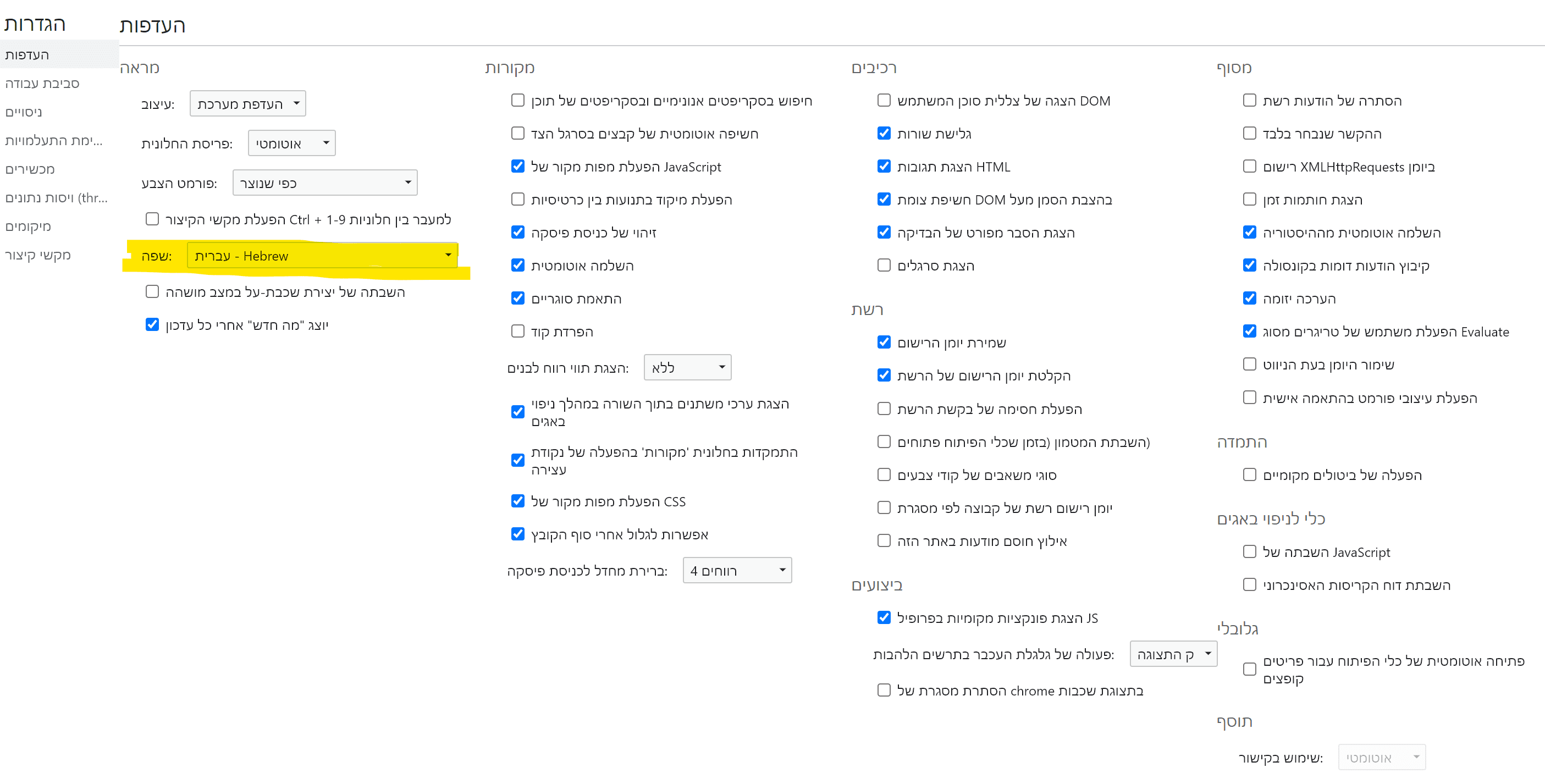Viewport: 1545px width, 784px height.
Task: Open the ברירת מחדל לכניסת פיסקה dropdown
Action: [737, 571]
